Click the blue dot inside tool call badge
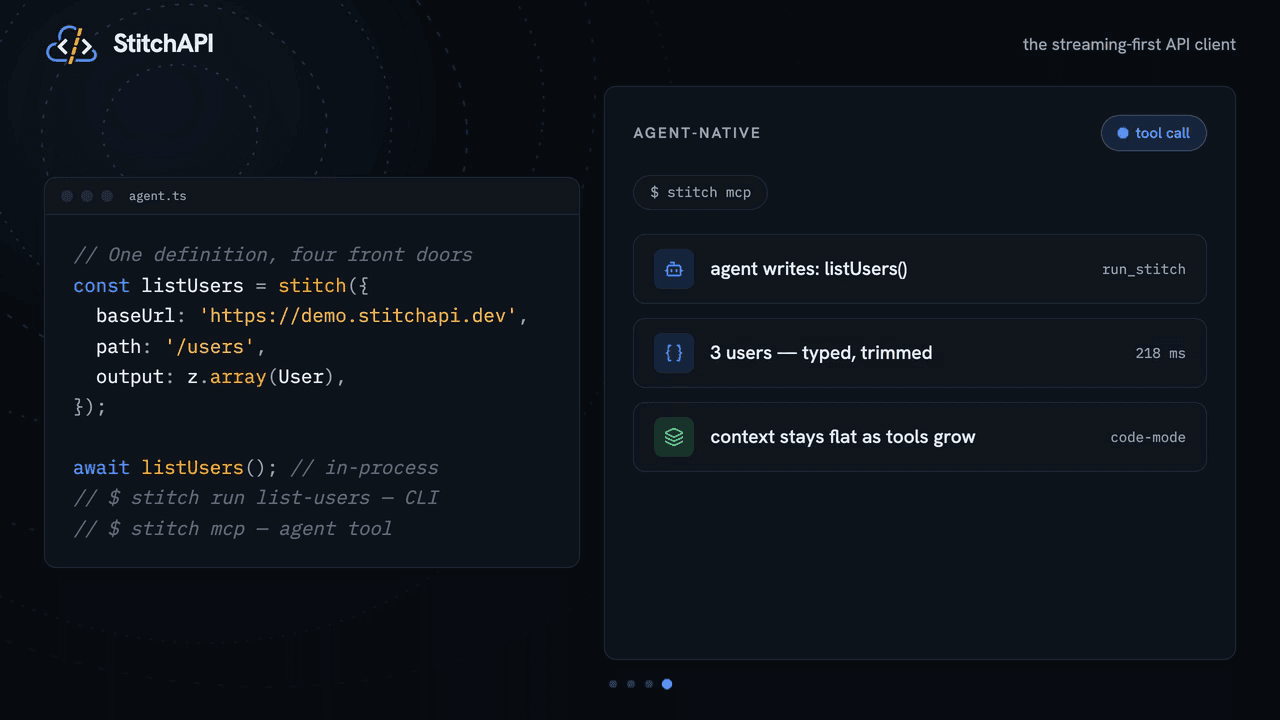The image size is (1280, 720). (x=1123, y=133)
